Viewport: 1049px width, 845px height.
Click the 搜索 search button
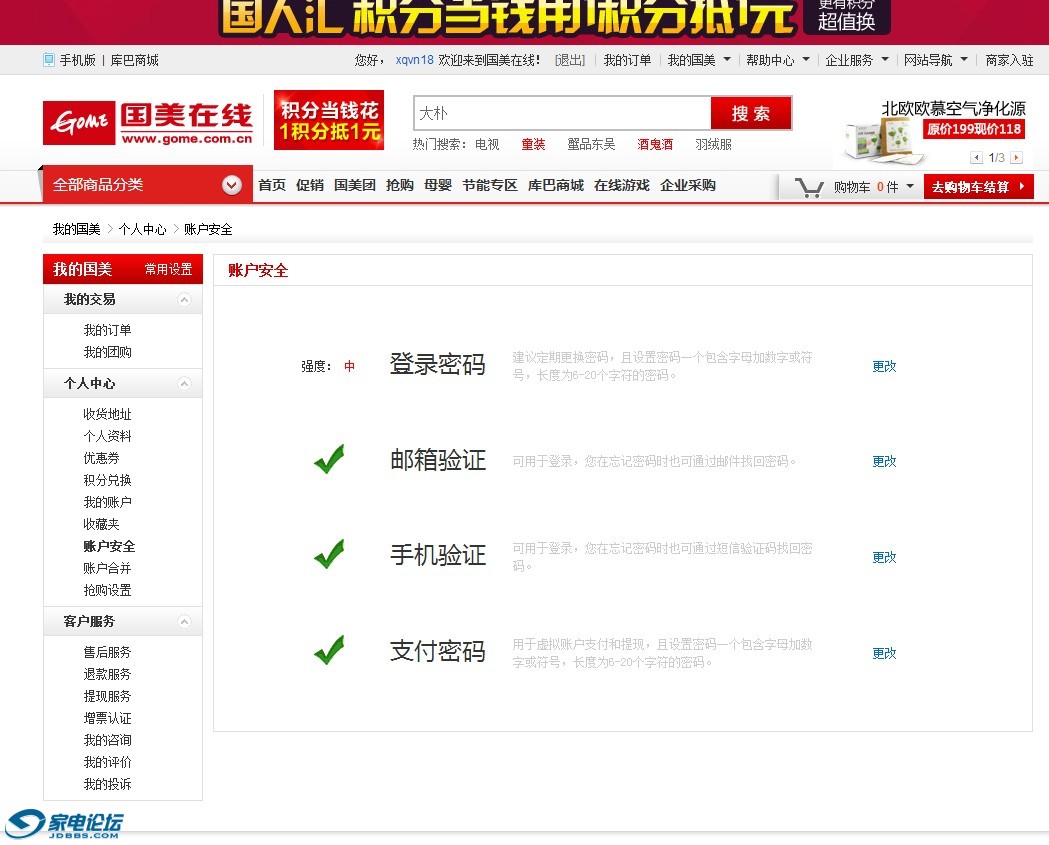point(751,113)
